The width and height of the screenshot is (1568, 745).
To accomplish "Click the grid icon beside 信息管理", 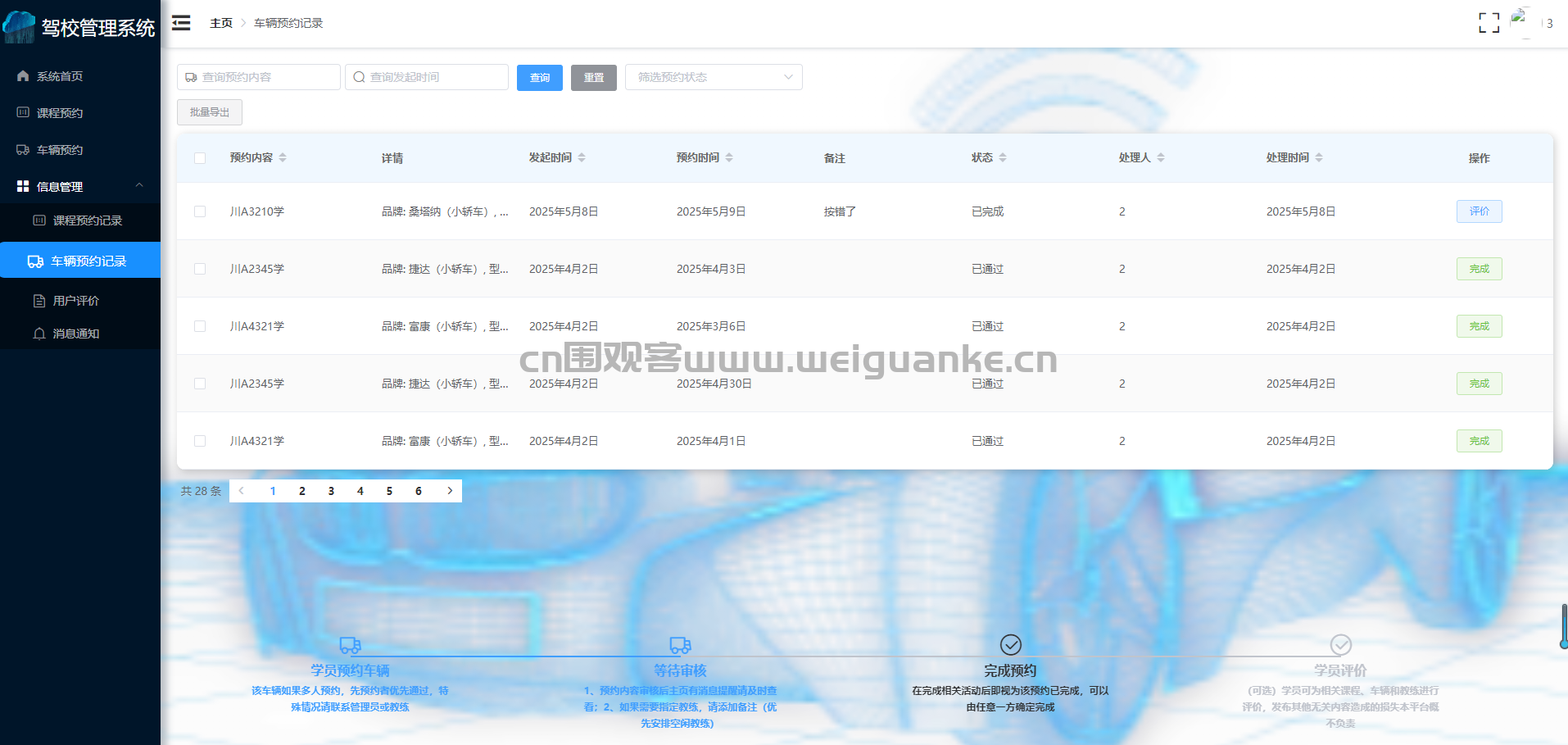I will point(23,186).
